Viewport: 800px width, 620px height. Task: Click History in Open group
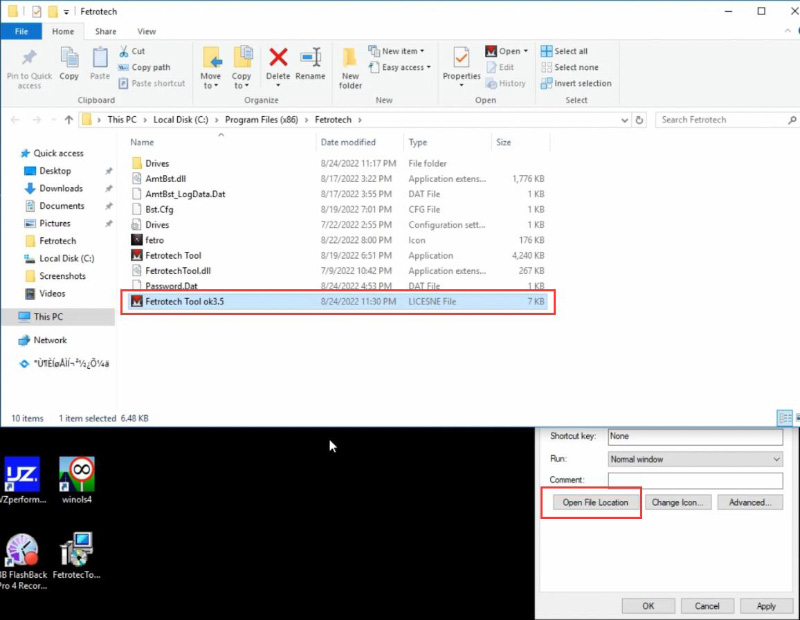click(x=506, y=83)
